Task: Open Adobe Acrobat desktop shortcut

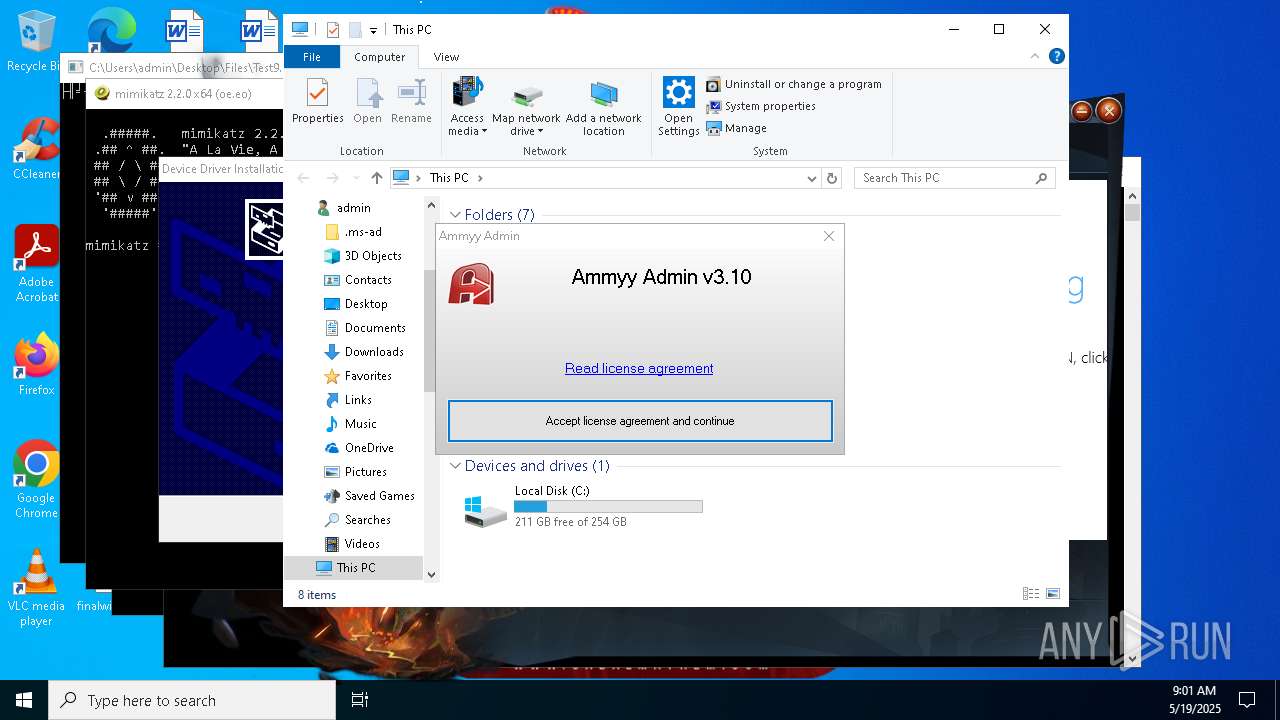Action: [x=36, y=264]
